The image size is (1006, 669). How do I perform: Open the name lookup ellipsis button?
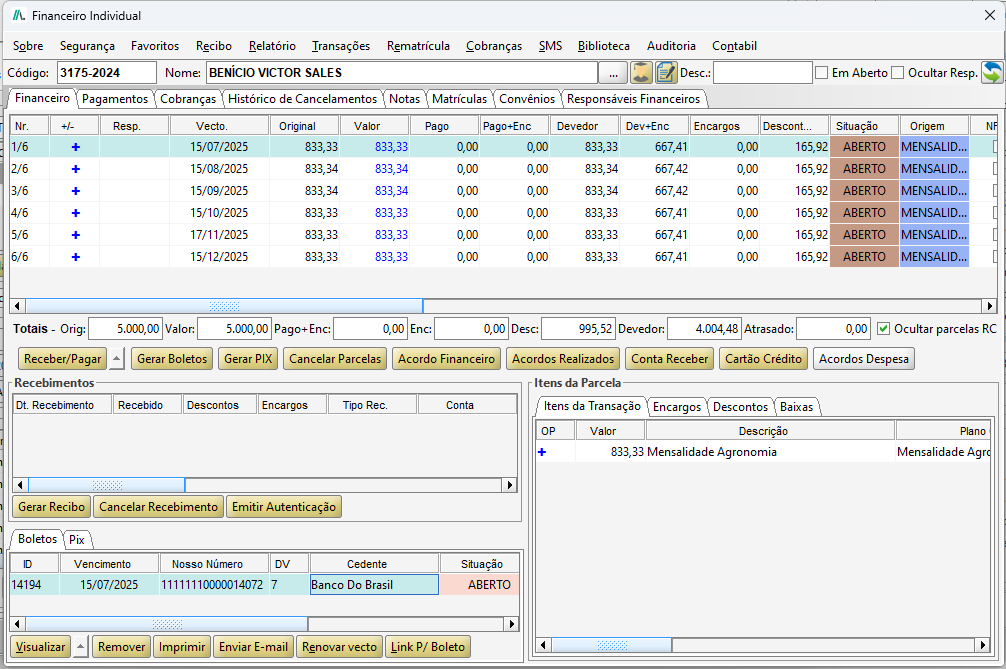[613, 73]
